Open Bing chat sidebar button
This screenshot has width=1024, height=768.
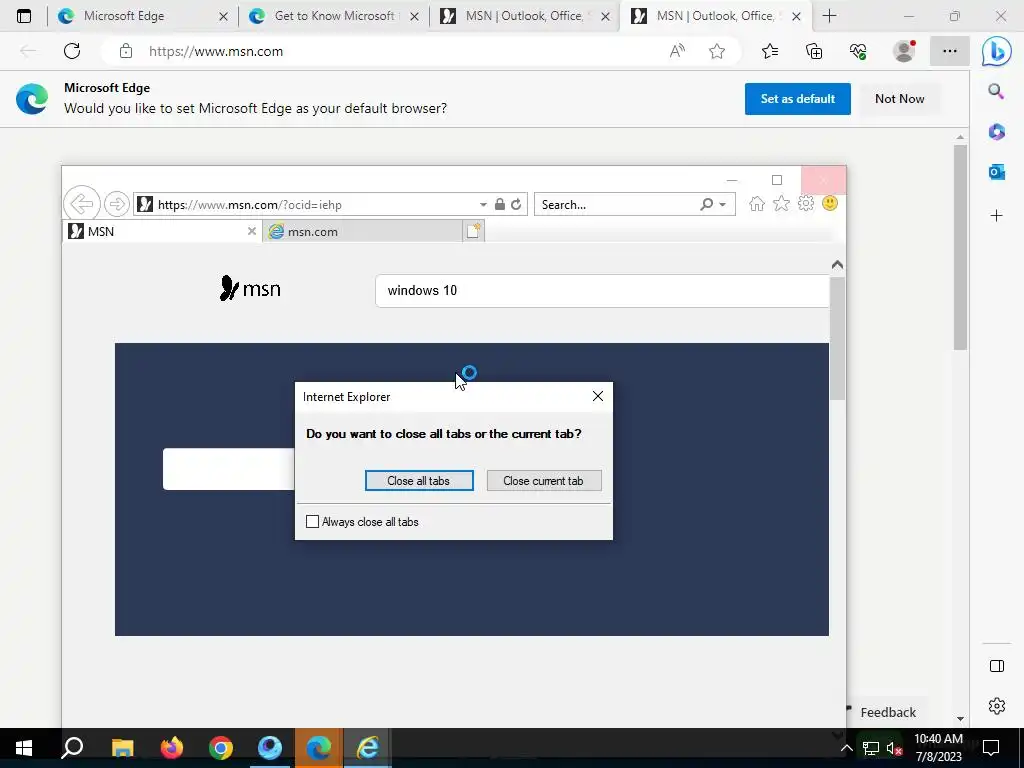(997, 51)
